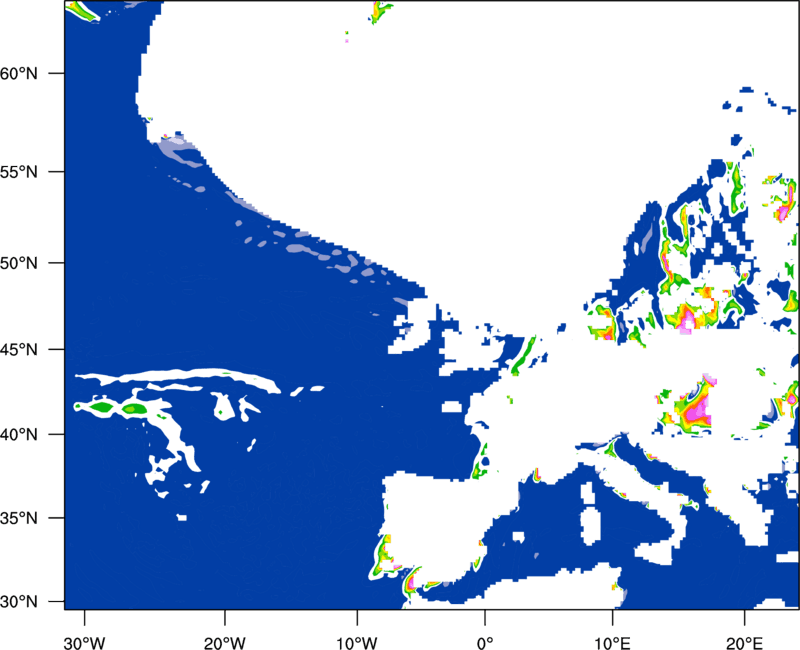Screen dimensions: 800x650
Task: Click the 40°N latitude label
Action: tap(19, 435)
